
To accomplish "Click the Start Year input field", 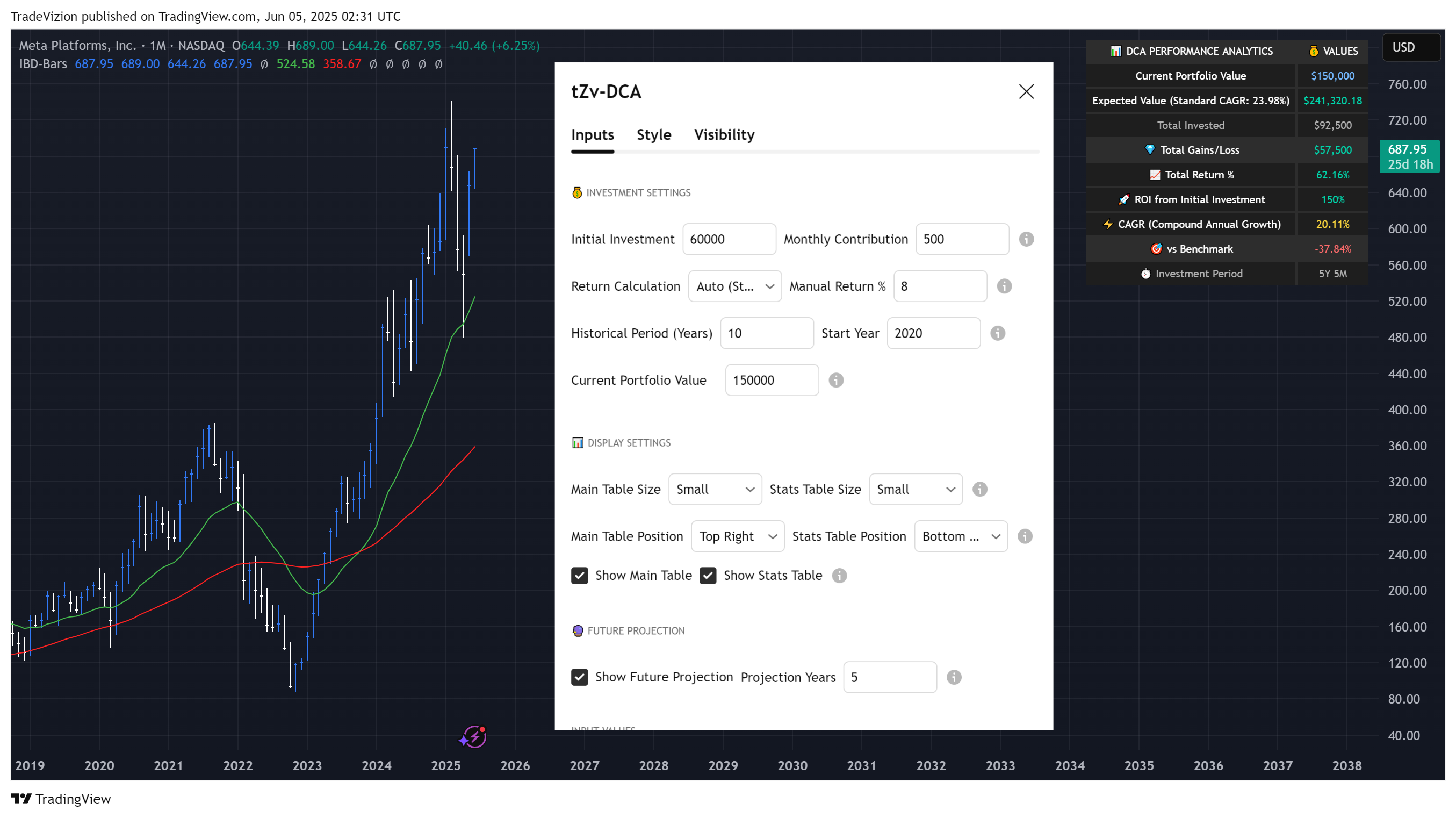I will [x=933, y=333].
